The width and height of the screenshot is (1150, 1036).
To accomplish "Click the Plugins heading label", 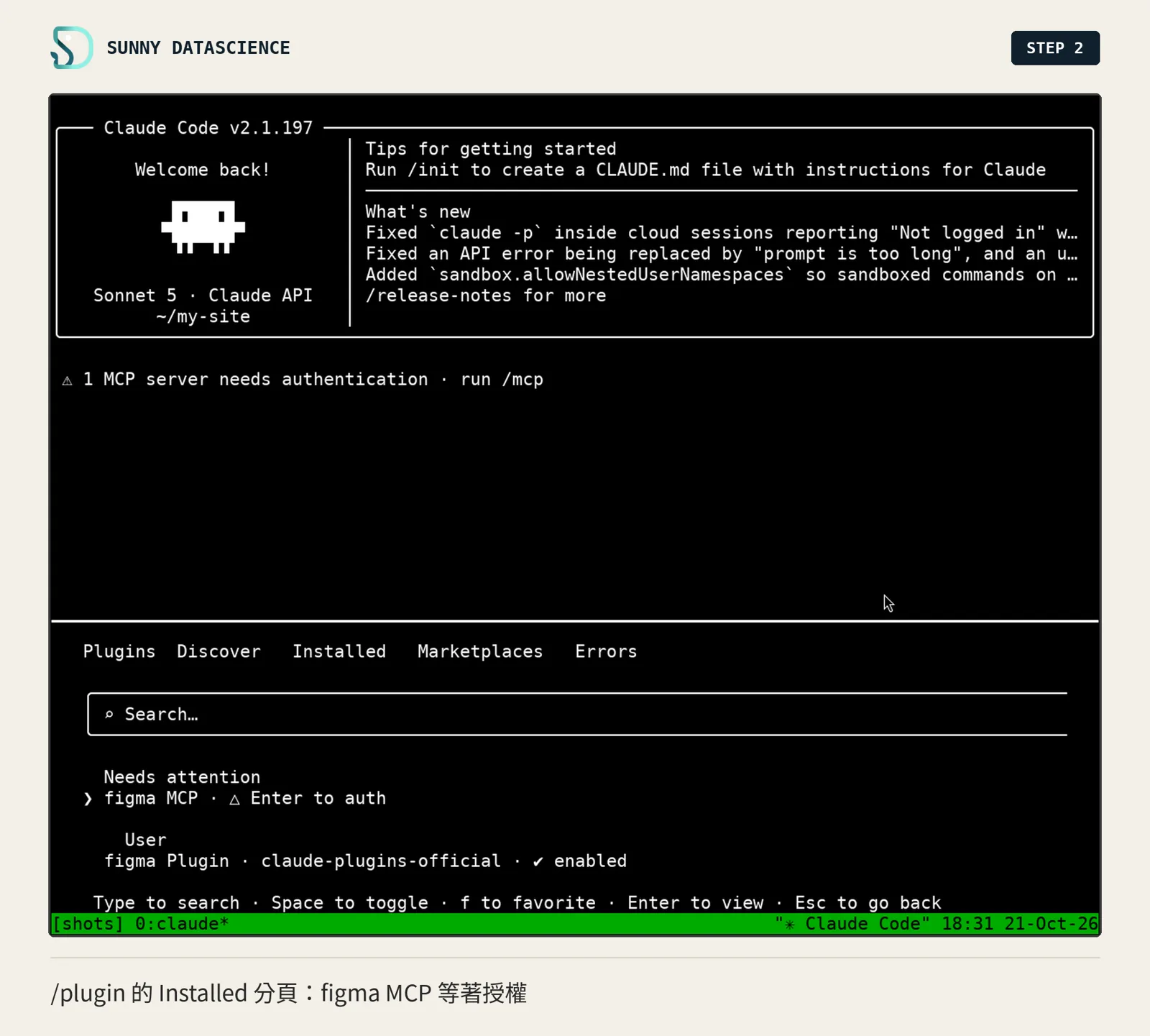I will coord(119,651).
